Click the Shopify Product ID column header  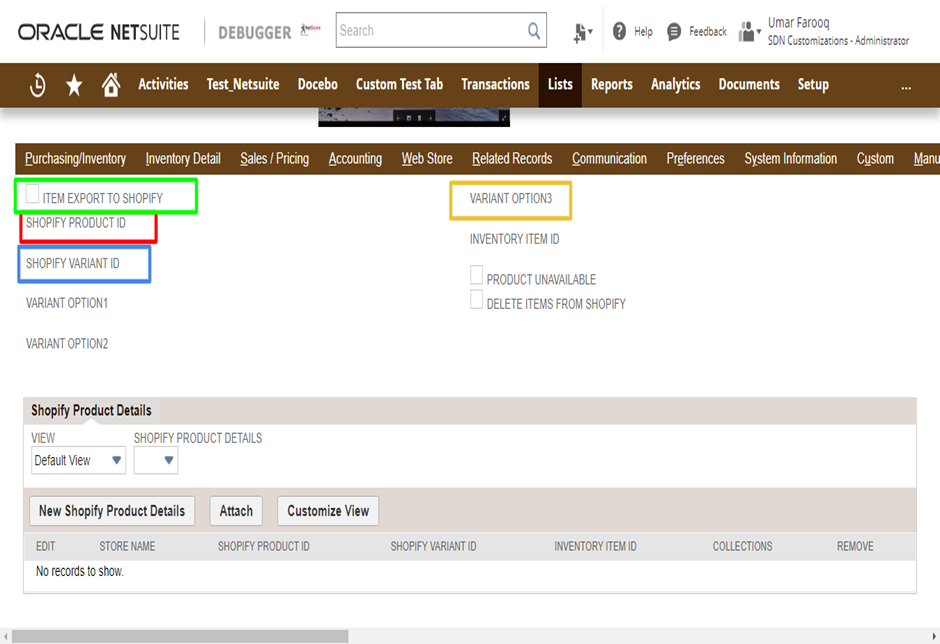point(264,546)
